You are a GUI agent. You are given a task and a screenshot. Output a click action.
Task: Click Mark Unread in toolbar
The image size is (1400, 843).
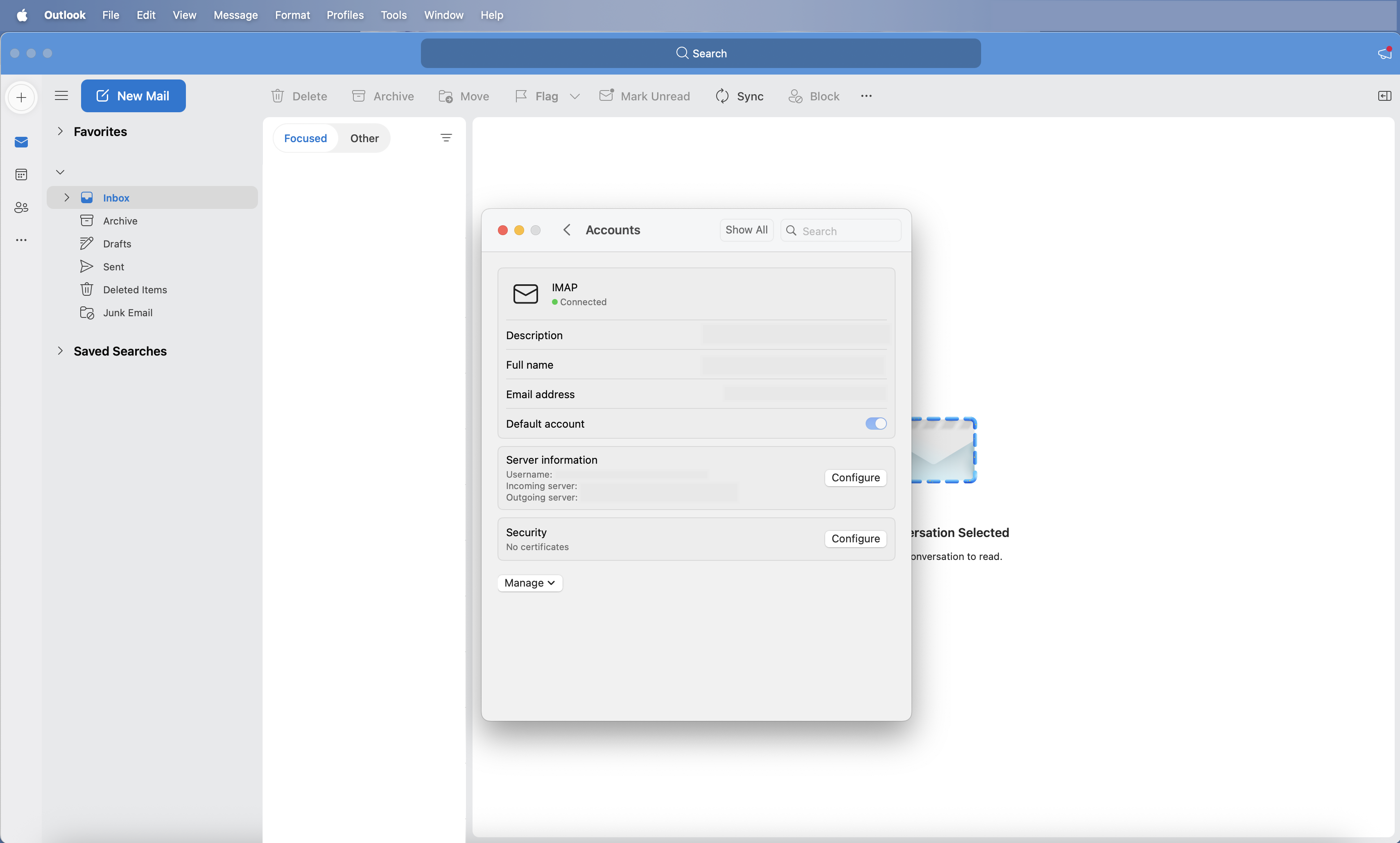pyautogui.click(x=645, y=96)
